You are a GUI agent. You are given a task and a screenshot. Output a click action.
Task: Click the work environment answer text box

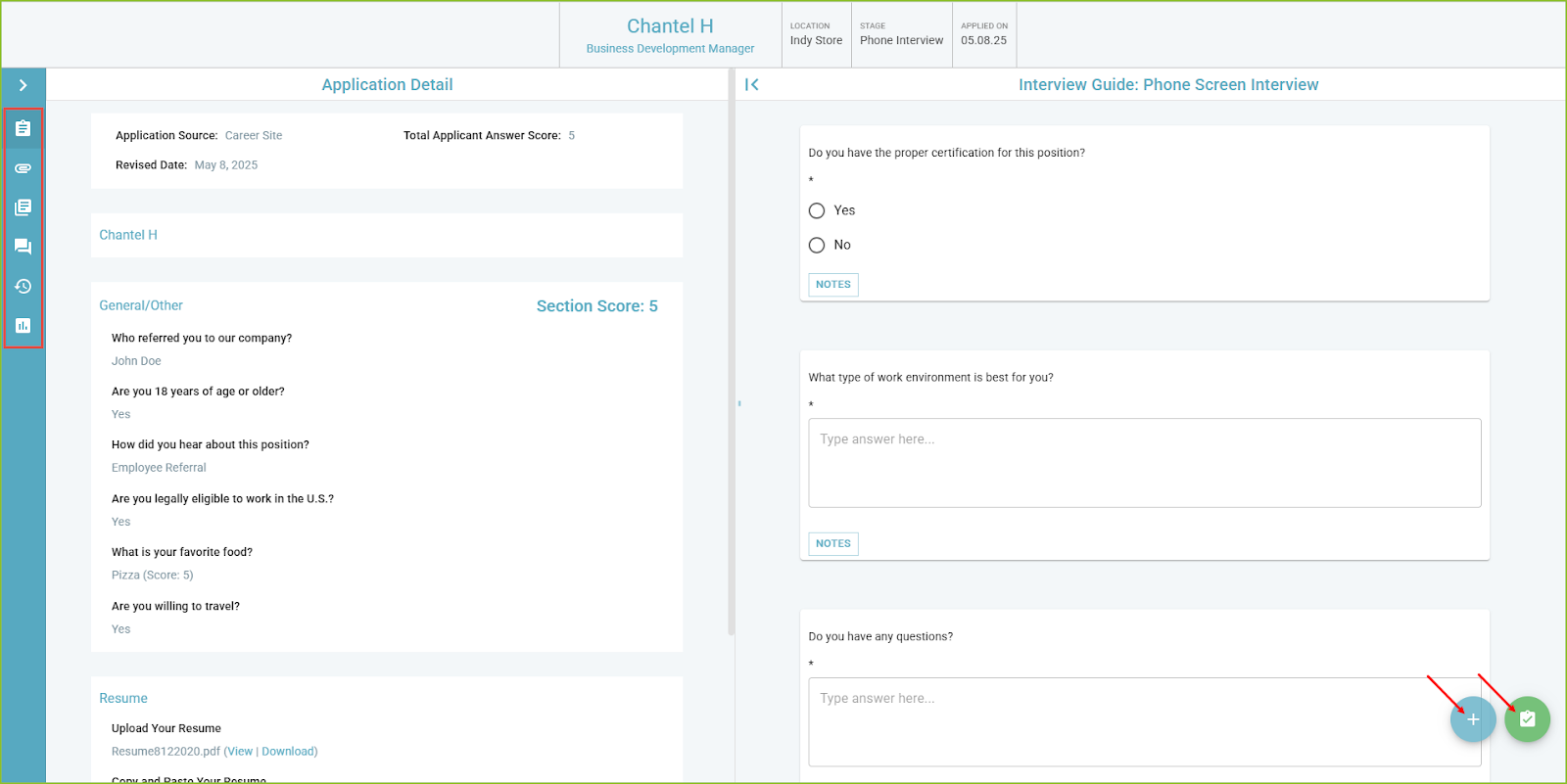tap(1144, 463)
